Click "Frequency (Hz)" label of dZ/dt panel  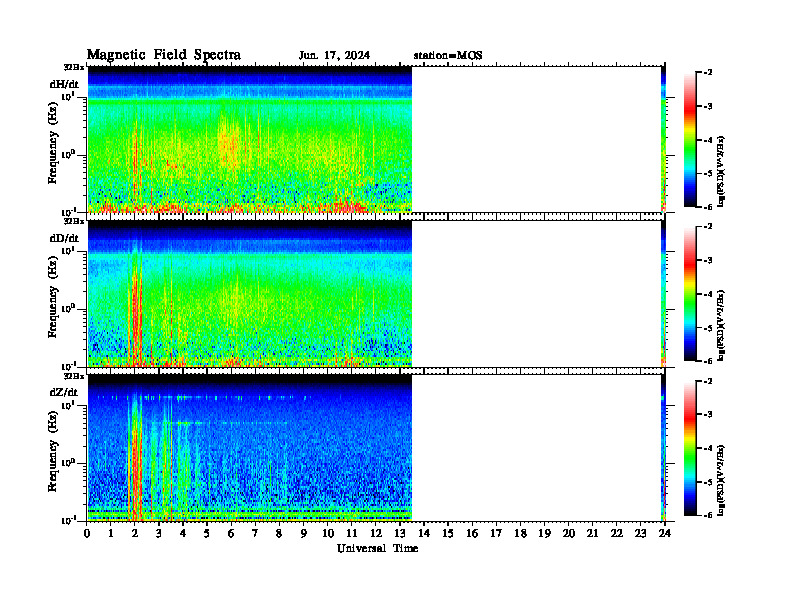[x=53, y=451]
